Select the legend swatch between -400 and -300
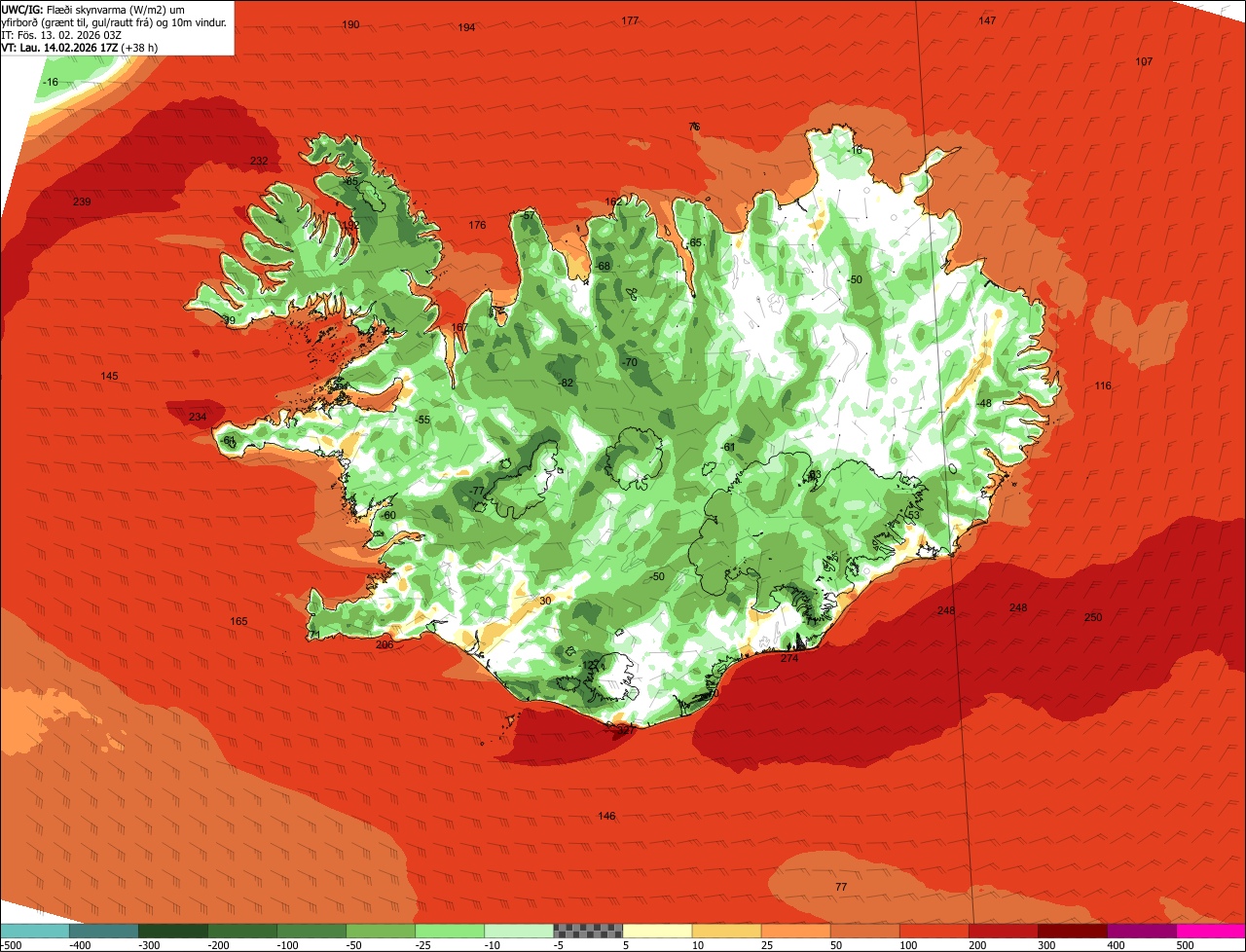This screenshot has height=952, width=1246. tap(103, 931)
